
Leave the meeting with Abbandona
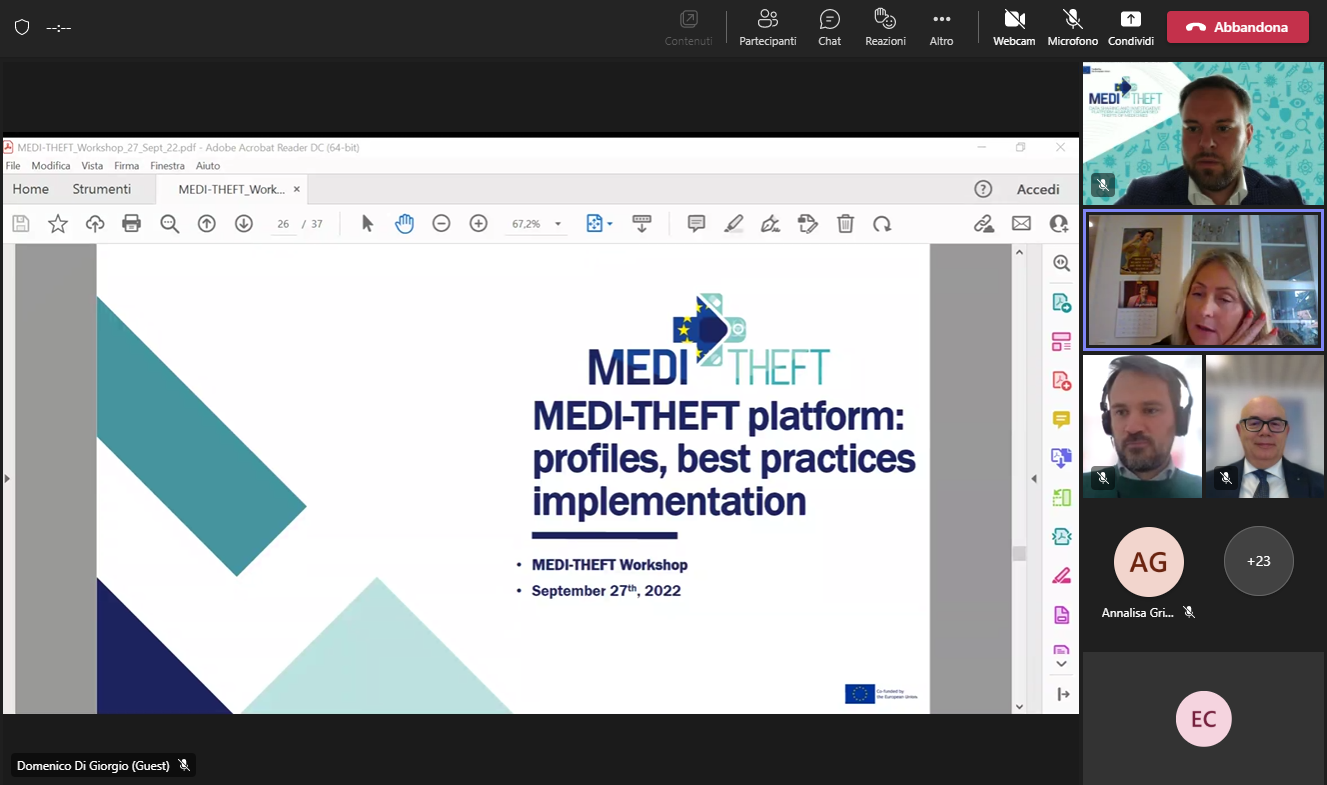(1237, 27)
